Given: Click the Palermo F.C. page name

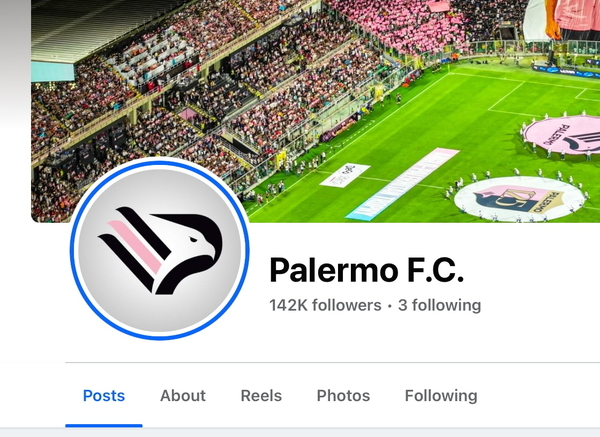Looking at the screenshot, I should (367, 270).
